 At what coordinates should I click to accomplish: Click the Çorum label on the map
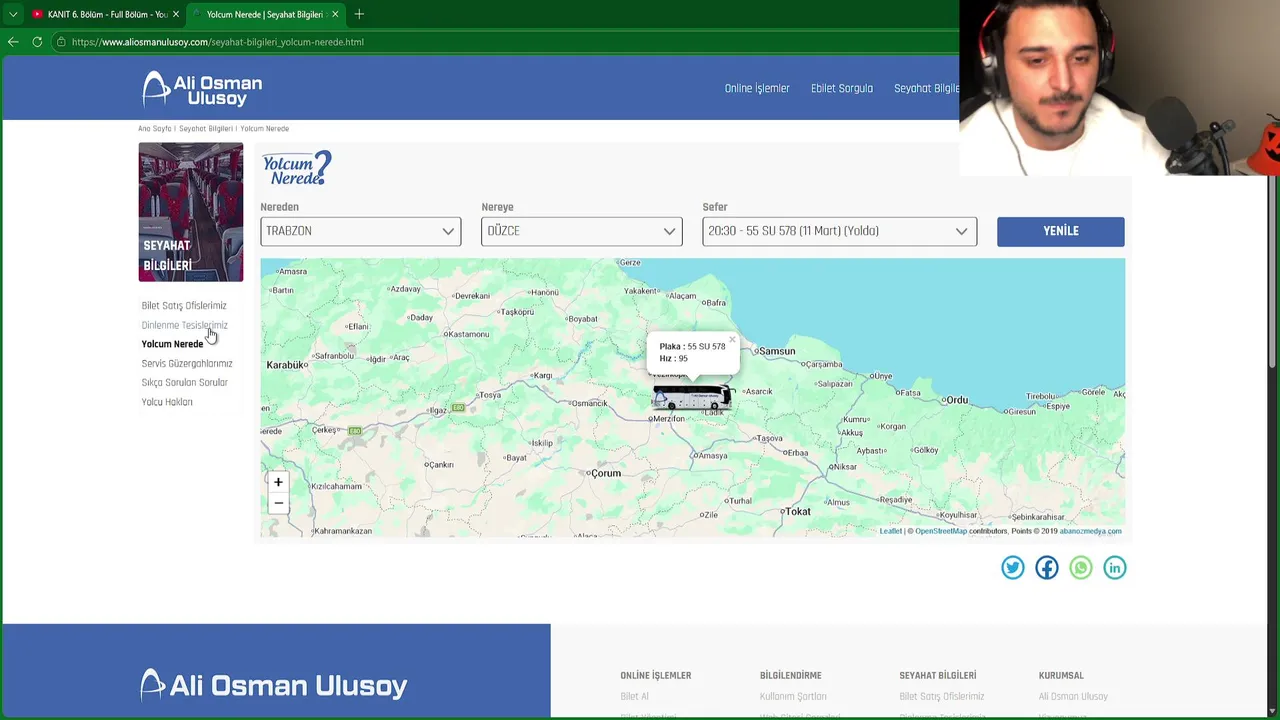coord(606,473)
